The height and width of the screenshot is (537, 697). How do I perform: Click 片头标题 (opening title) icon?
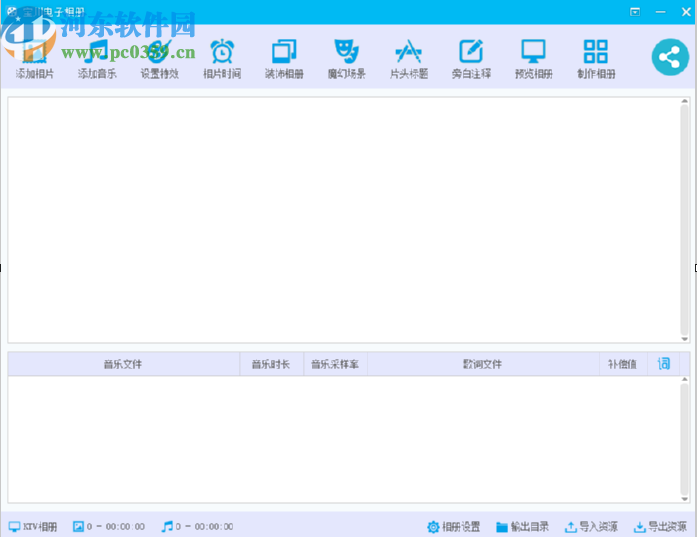click(x=409, y=52)
